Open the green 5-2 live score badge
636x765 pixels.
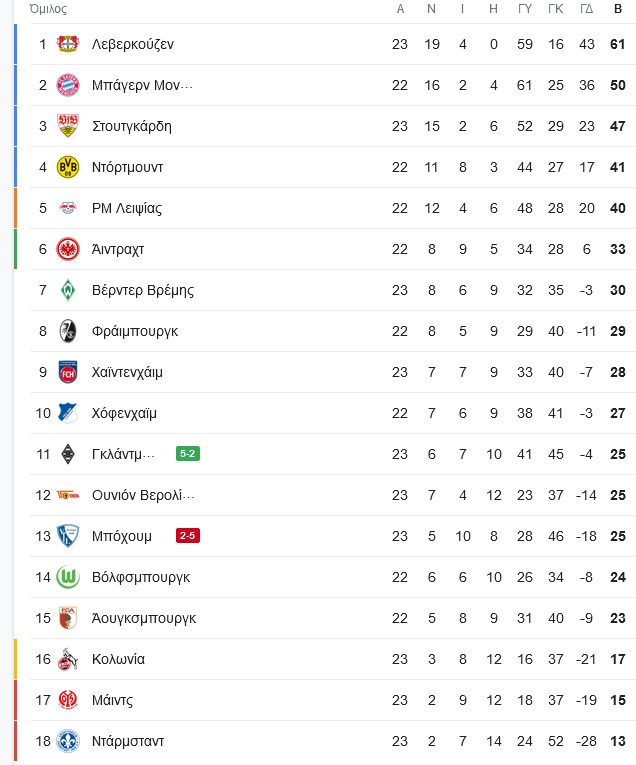tap(187, 454)
